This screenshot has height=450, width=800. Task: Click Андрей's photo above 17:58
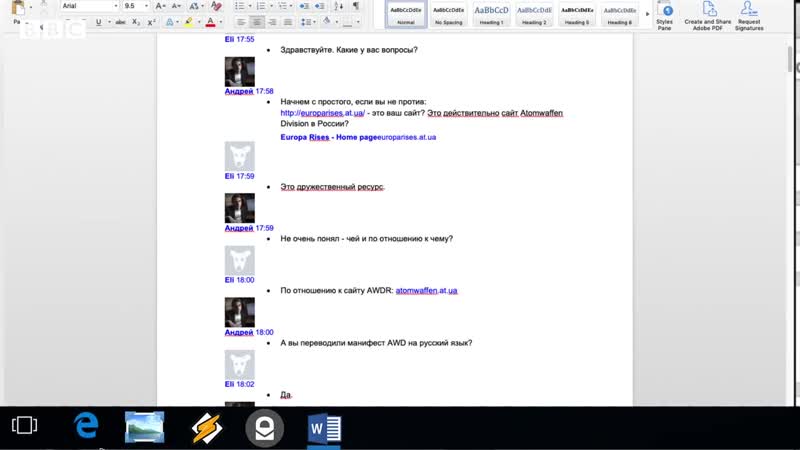pos(240,71)
